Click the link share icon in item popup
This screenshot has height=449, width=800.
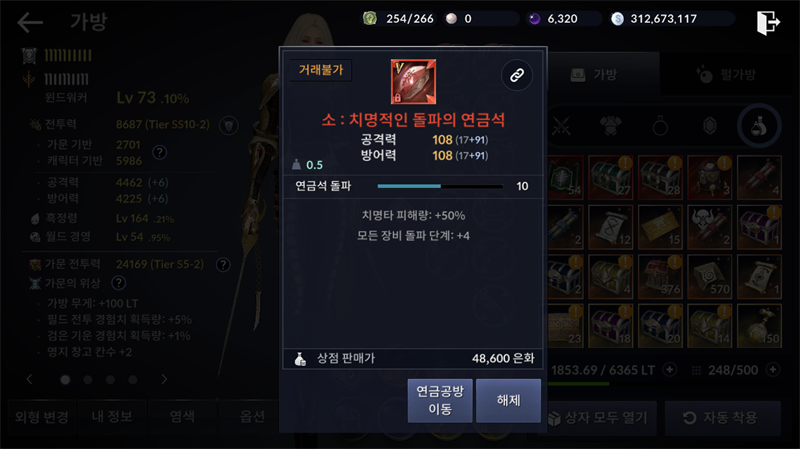tap(517, 76)
